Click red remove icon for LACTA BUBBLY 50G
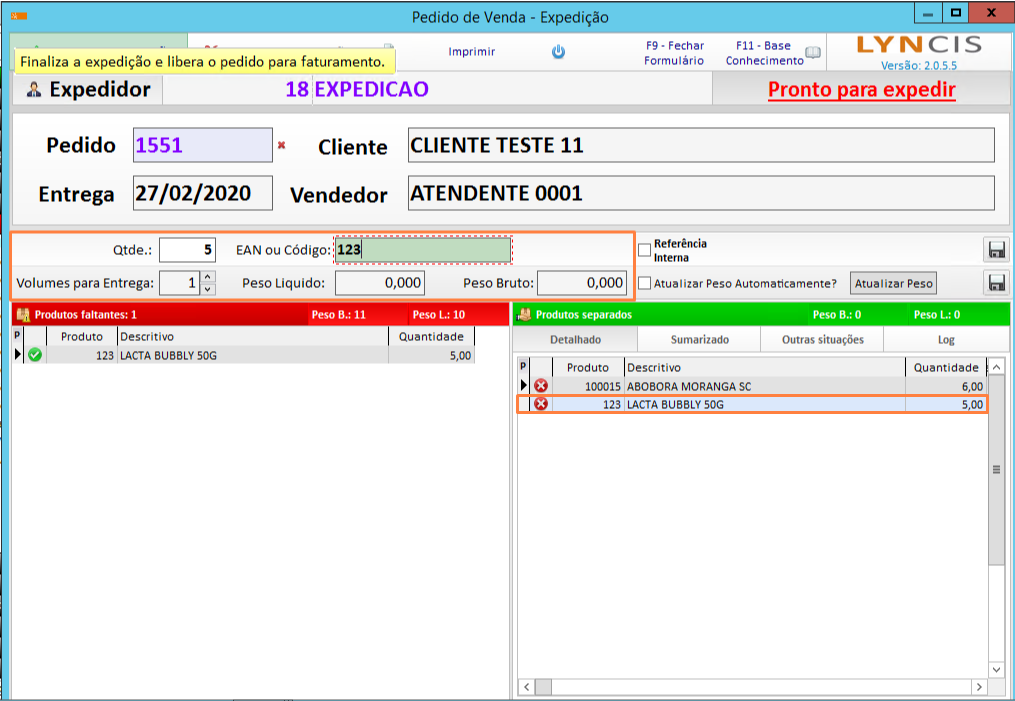Image resolution: width=1015 pixels, height=701 pixels. click(541, 405)
